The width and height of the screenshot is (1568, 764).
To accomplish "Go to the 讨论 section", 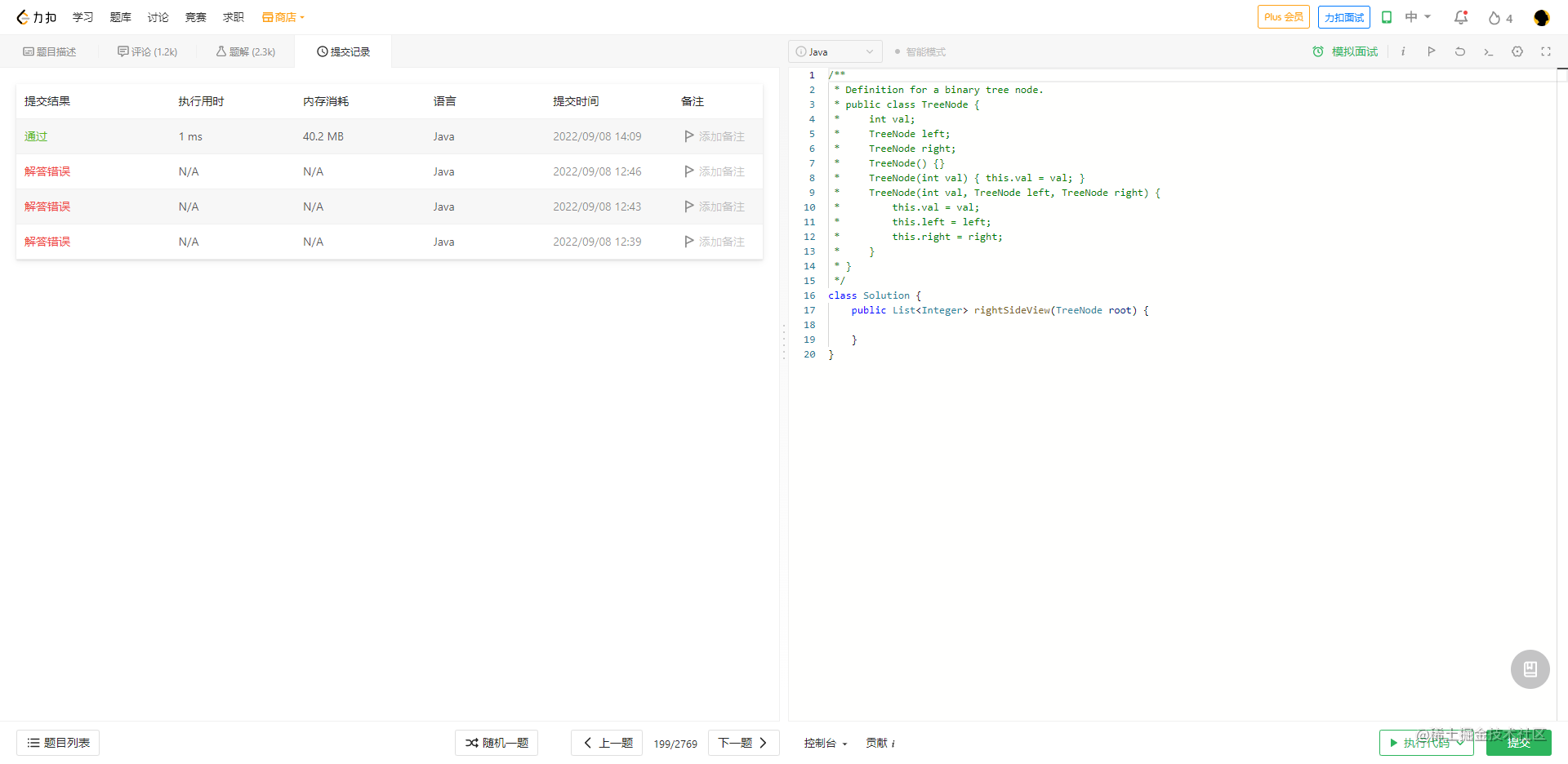I will [158, 17].
